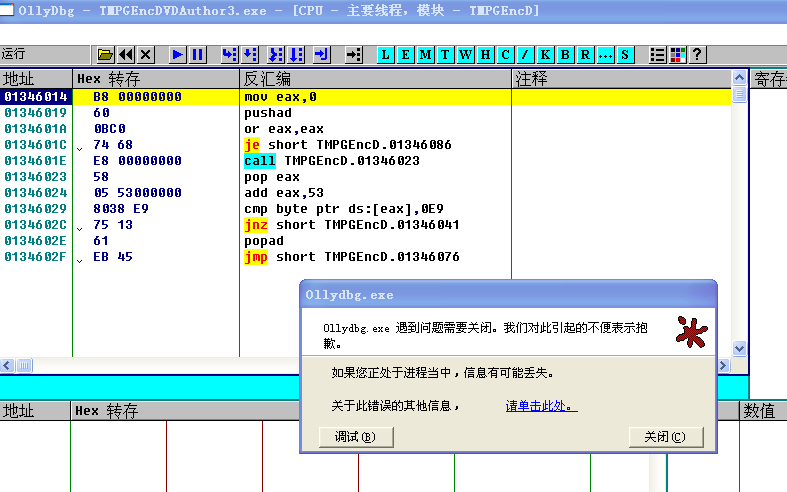Screen dimensions: 787x492
Task: Select the or eax,eax instruction
Action: click(284, 129)
